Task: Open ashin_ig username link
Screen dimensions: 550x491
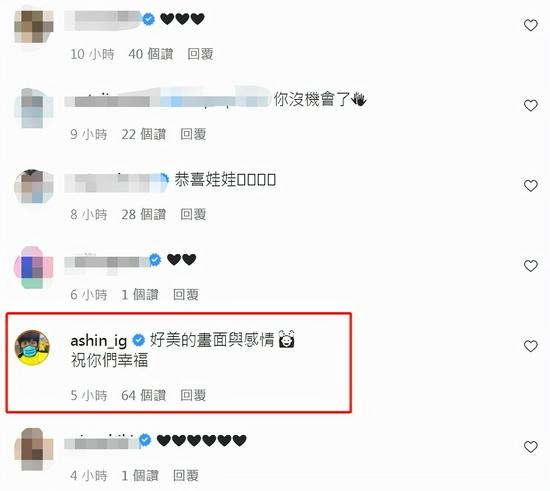Action: [x=99, y=341]
